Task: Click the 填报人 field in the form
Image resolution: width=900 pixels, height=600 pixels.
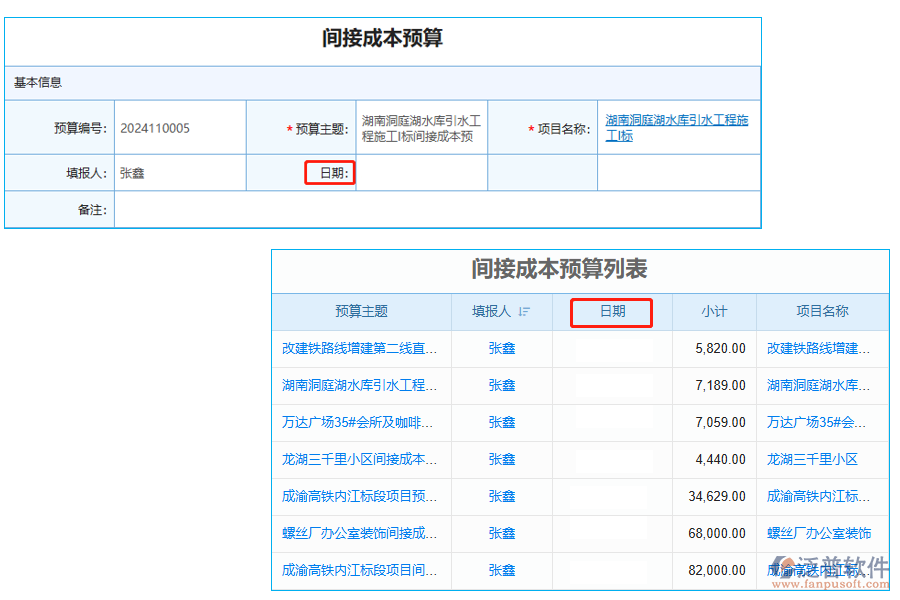Action: point(180,173)
